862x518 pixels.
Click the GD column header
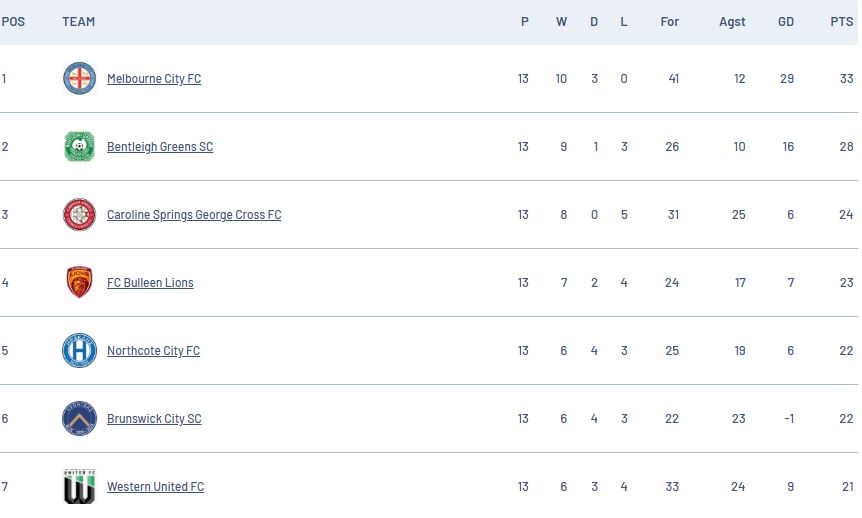coord(786,22)
